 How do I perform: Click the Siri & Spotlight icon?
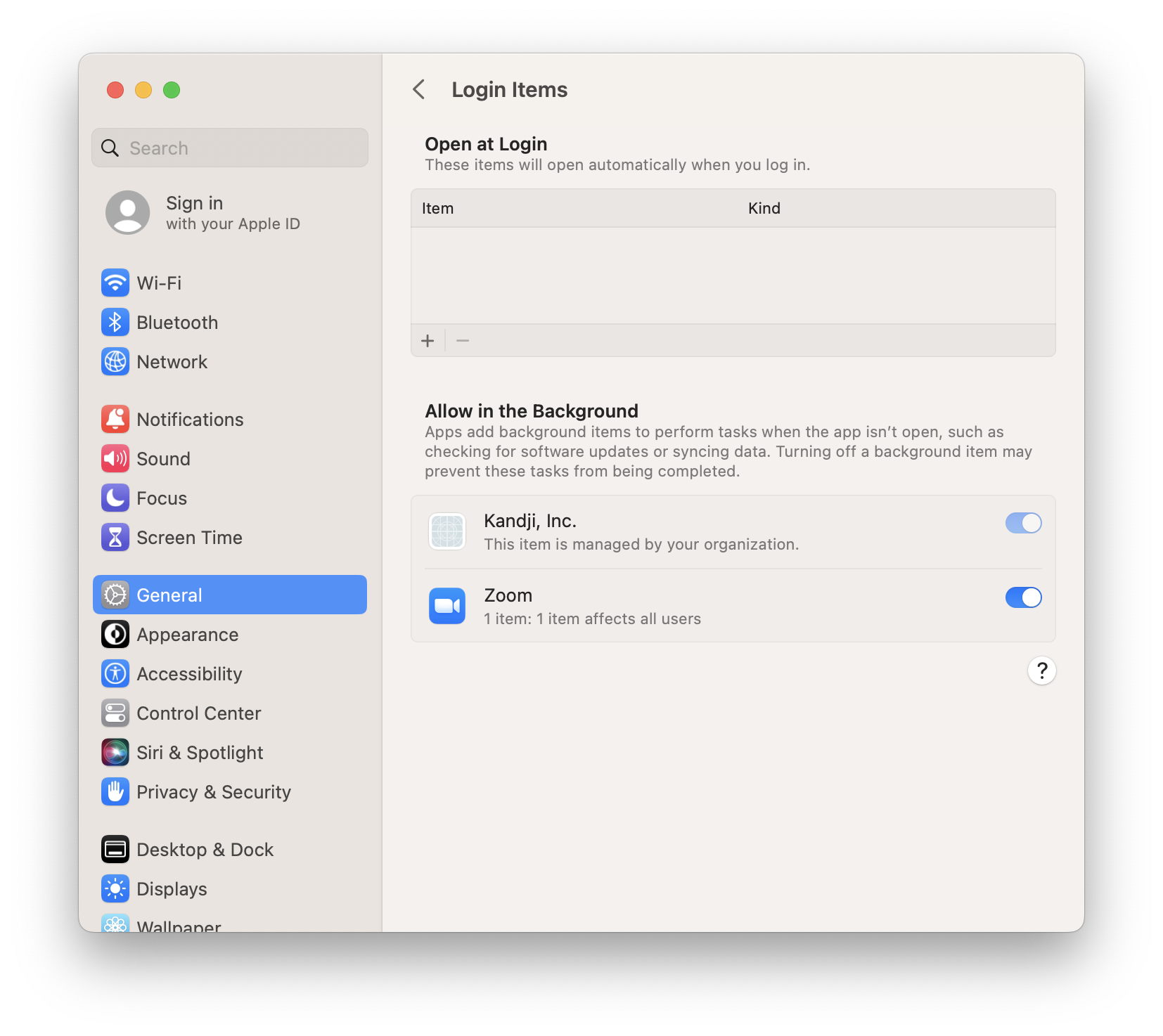tap(115, 752)
